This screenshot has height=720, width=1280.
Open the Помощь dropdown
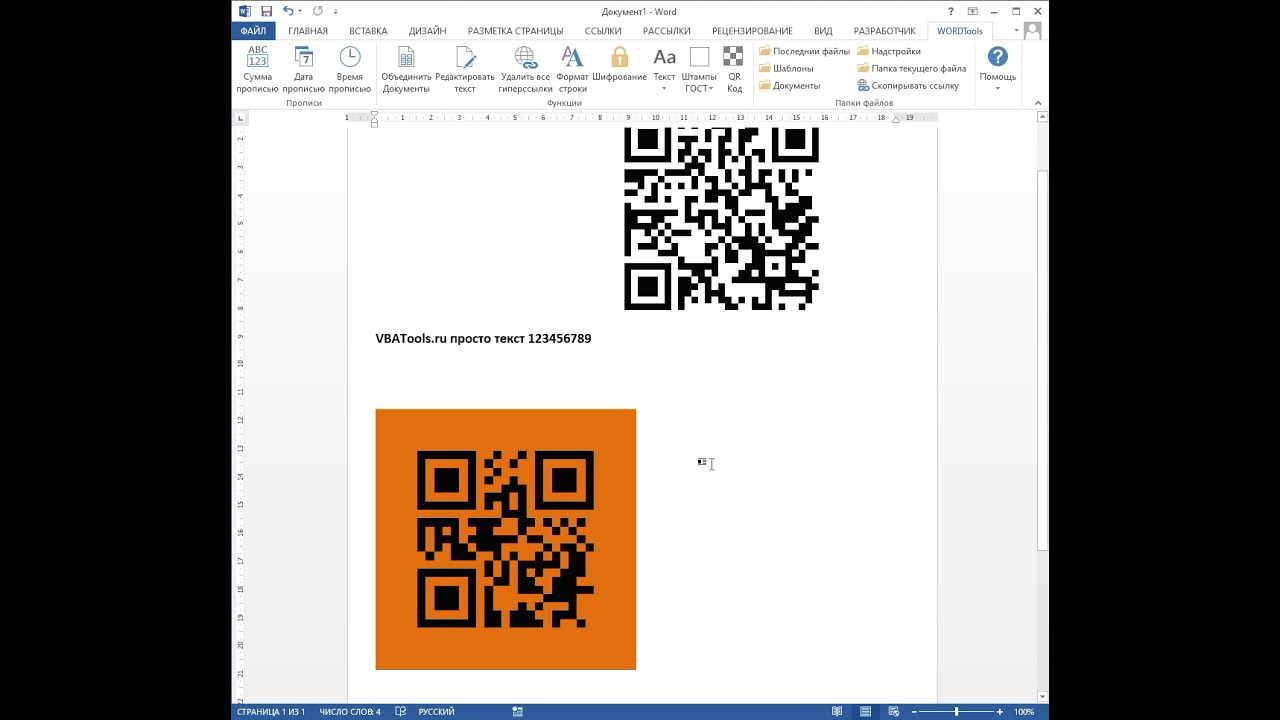point(997,69)
